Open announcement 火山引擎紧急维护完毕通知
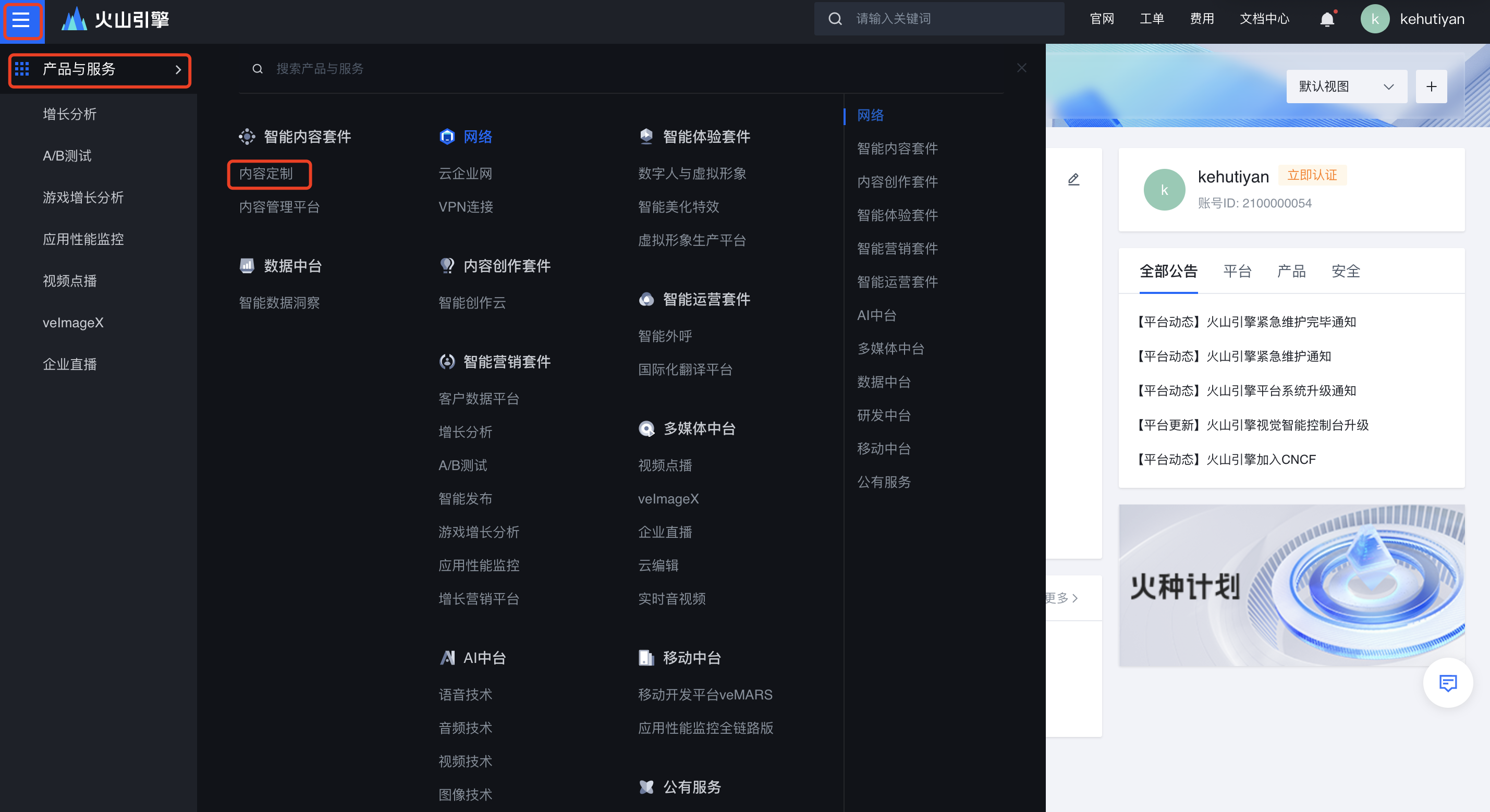The height and width of the screenshot is (812, 1490). pyautogui.click(x=1247, y=322)
